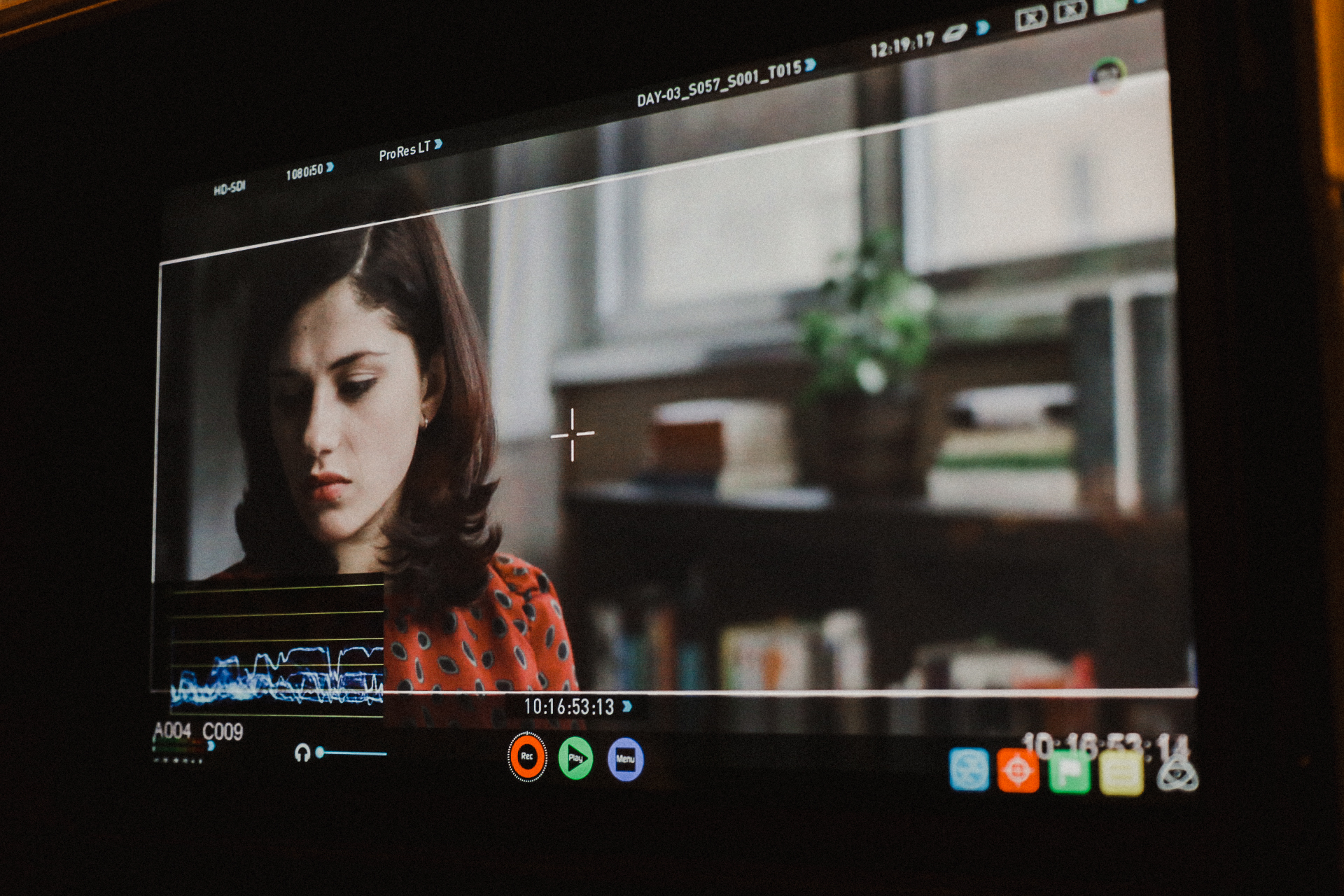The image size is (1344, 896).
Task: Adjust the headphone volume slider
Action: point(351,753)
